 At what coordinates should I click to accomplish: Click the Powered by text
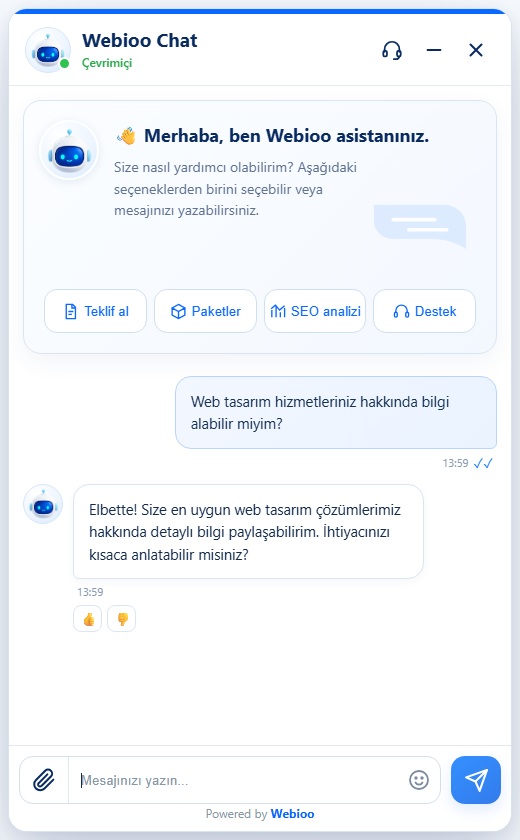point(236,814)
